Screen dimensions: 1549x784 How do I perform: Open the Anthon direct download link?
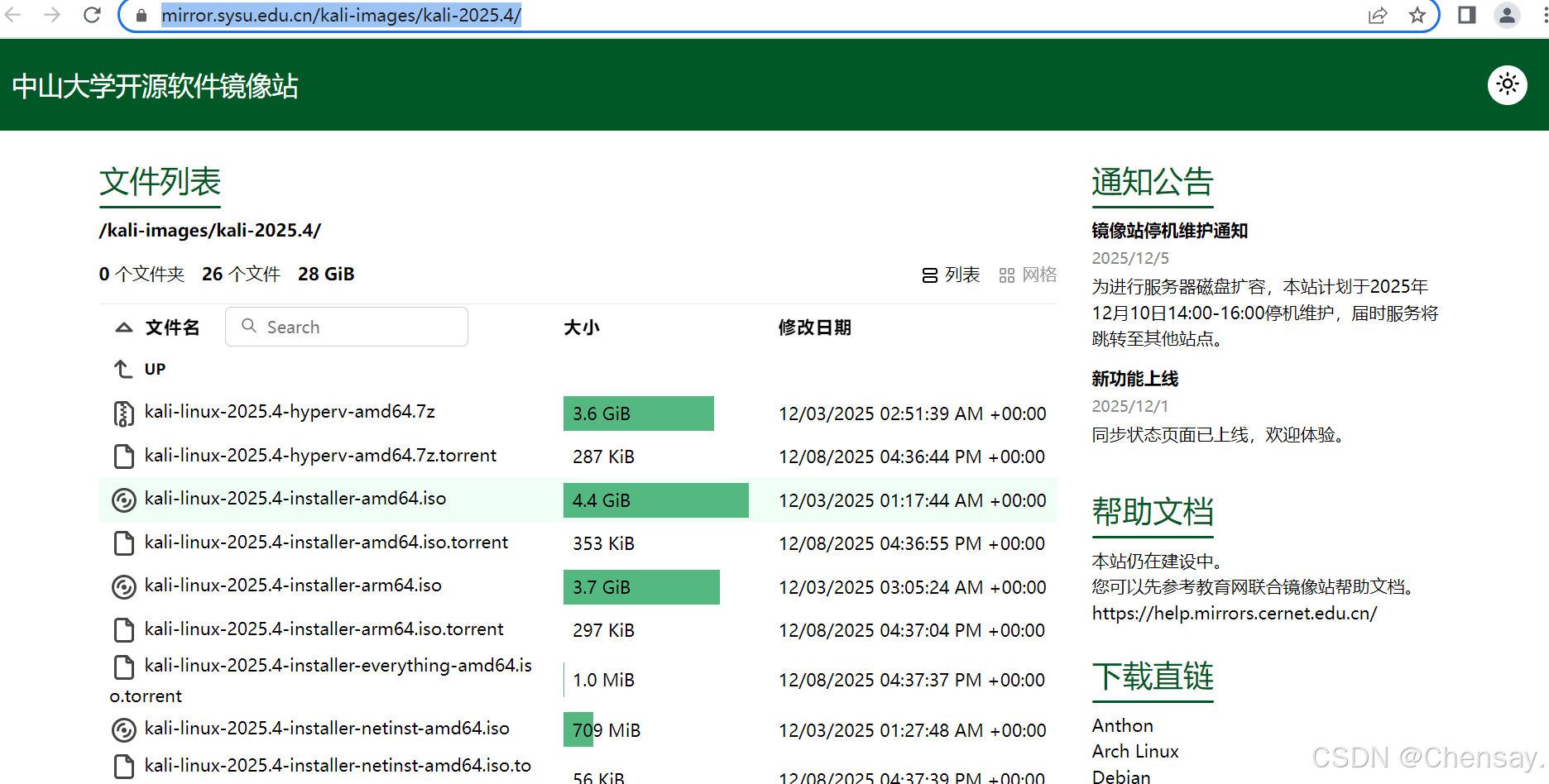[1123, 726]
